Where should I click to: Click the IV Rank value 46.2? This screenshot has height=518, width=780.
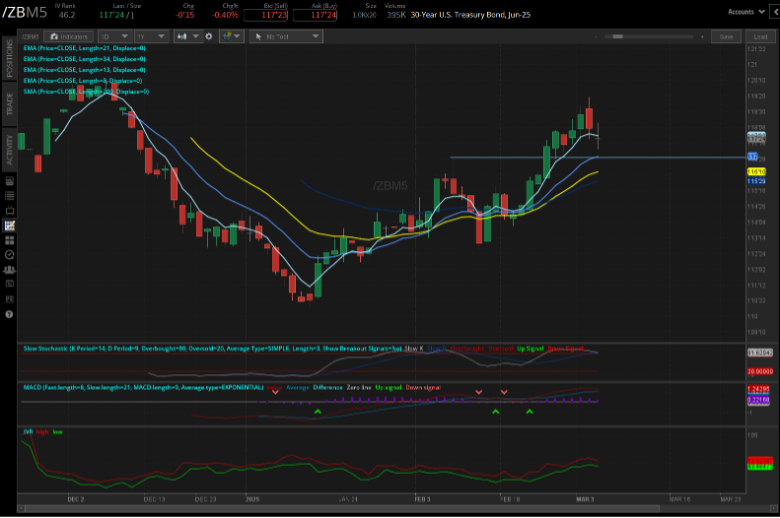(67, 15)
